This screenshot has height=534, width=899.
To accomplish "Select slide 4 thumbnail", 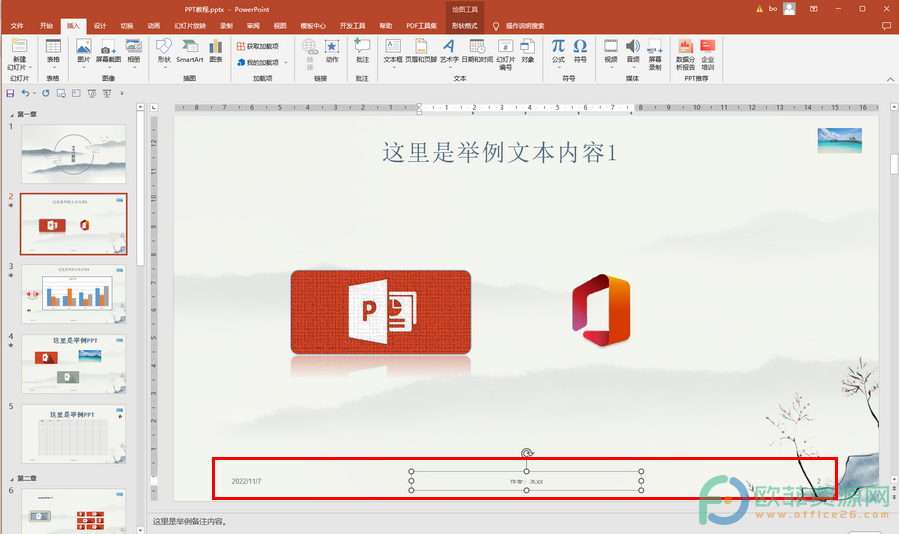I will [73, 364].
